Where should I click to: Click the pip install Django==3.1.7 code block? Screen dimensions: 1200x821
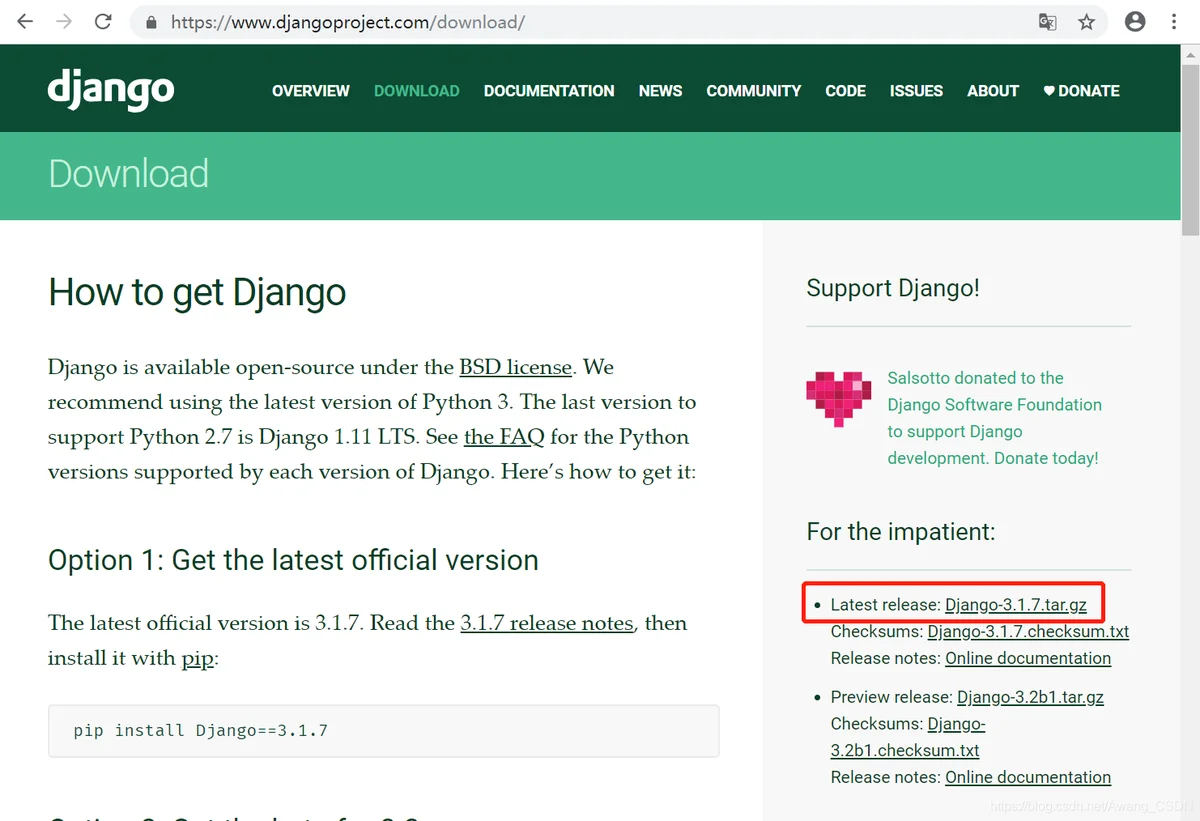coord(384,731)
